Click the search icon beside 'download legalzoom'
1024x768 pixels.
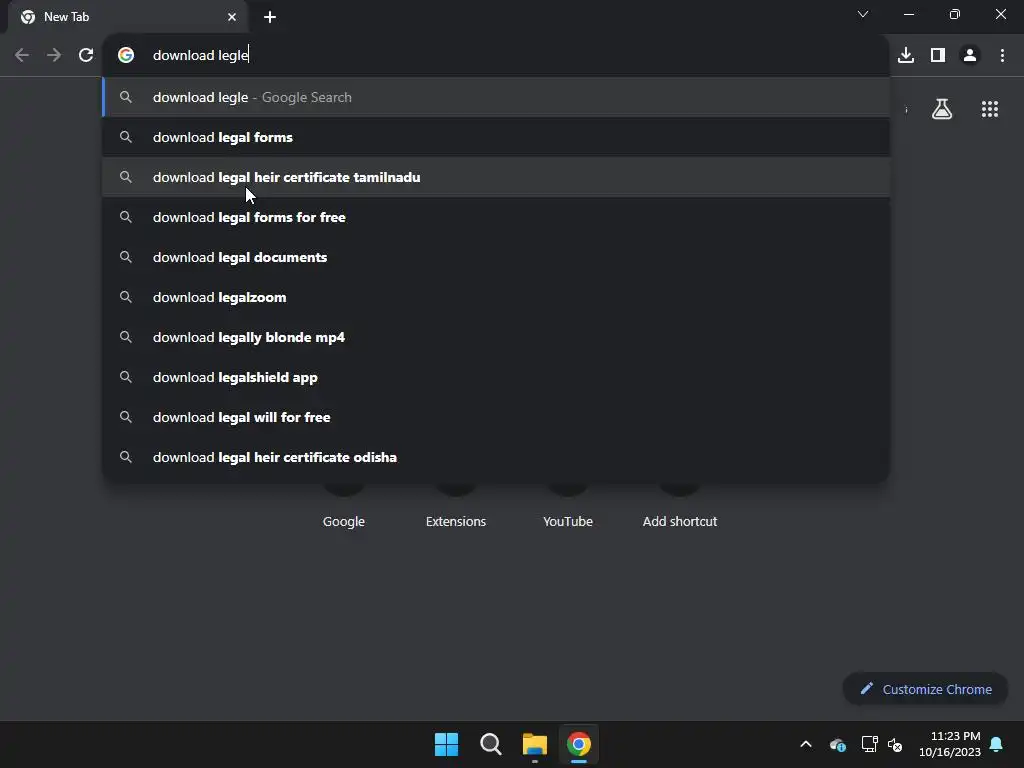click(x=126, y=297)
